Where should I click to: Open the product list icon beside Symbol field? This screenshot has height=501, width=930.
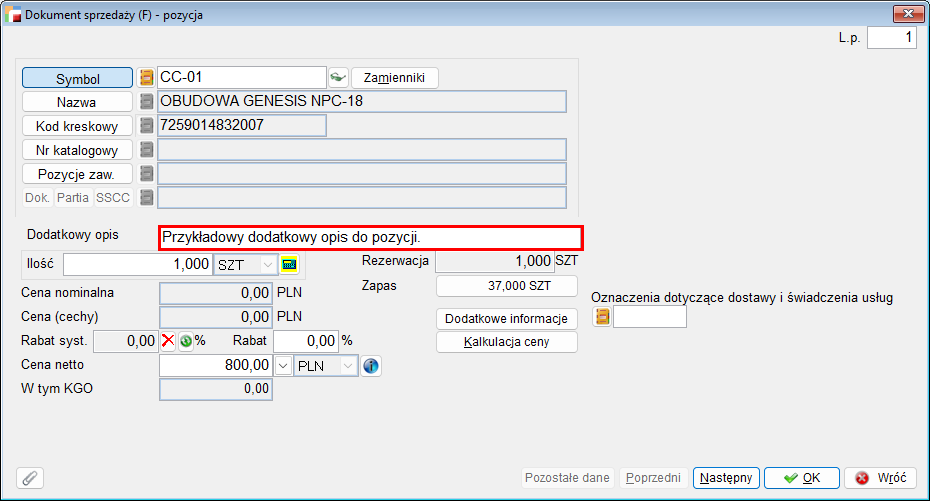point(147,77)
